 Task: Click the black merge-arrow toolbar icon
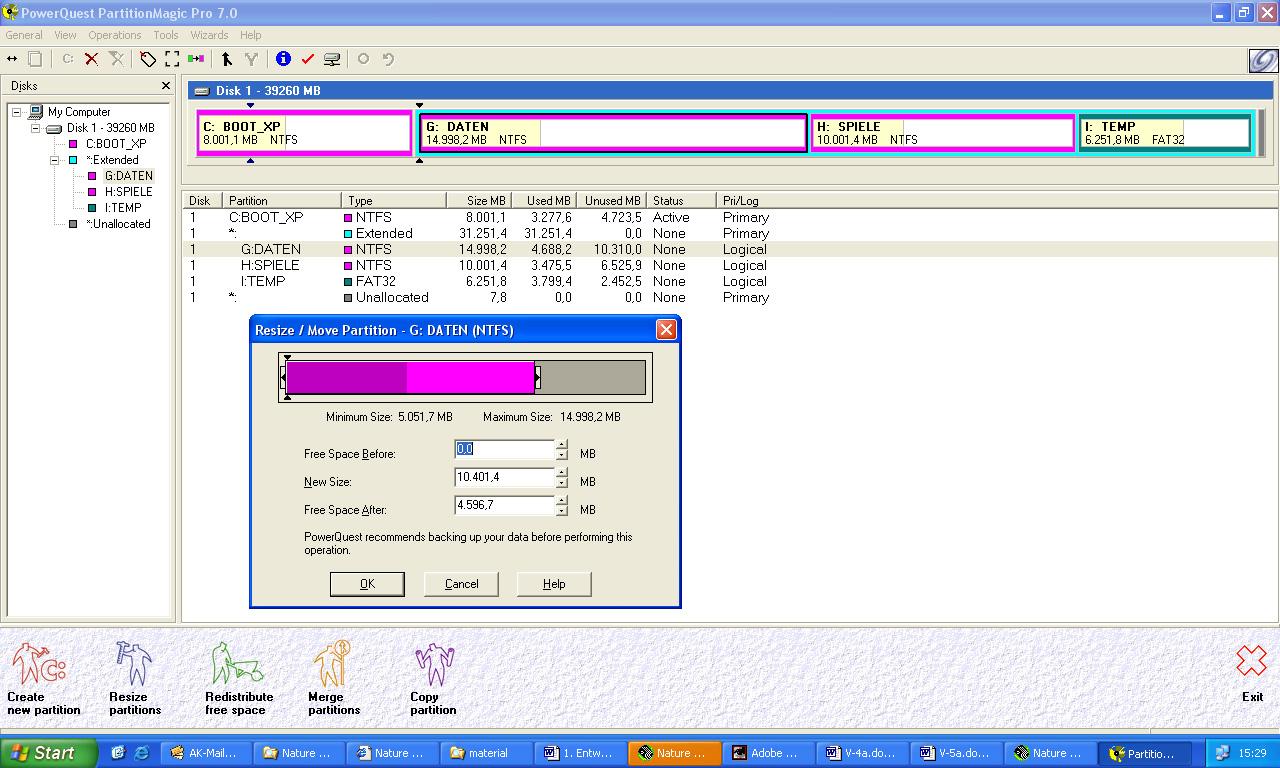[227, 59]
